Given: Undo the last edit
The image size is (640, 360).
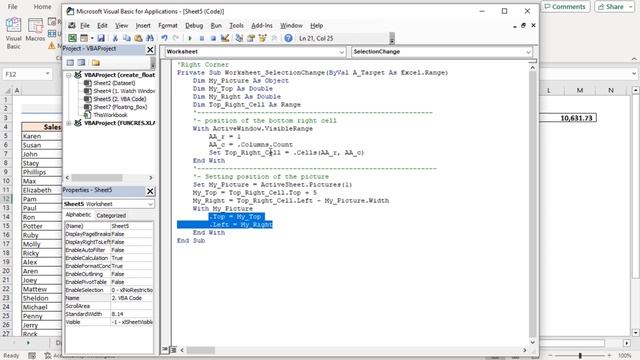Looking at the screenshot, I should (164, 38).
